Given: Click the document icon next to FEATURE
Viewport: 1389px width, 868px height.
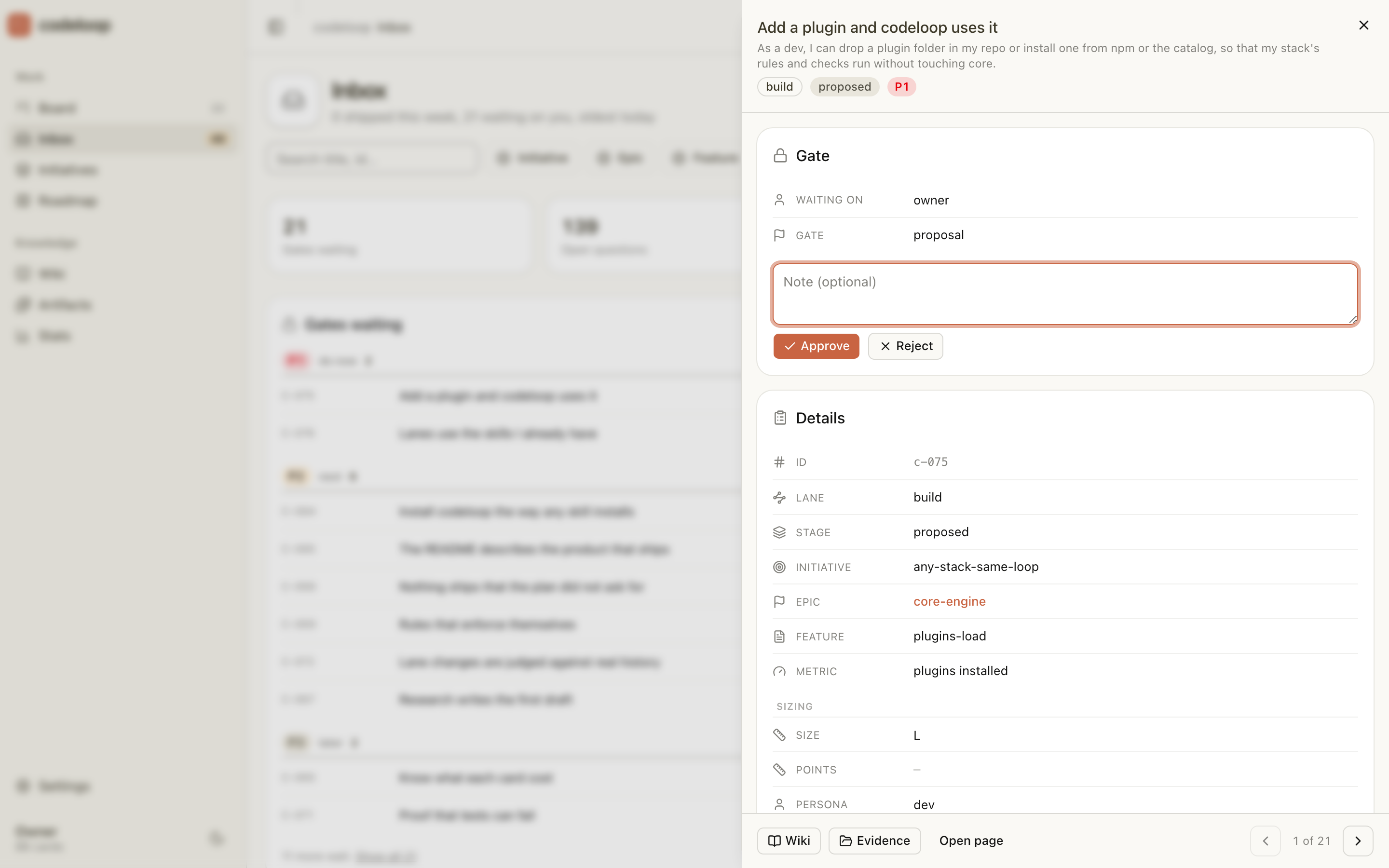Looking at the screenshot, I should click(x=779, y=636).
